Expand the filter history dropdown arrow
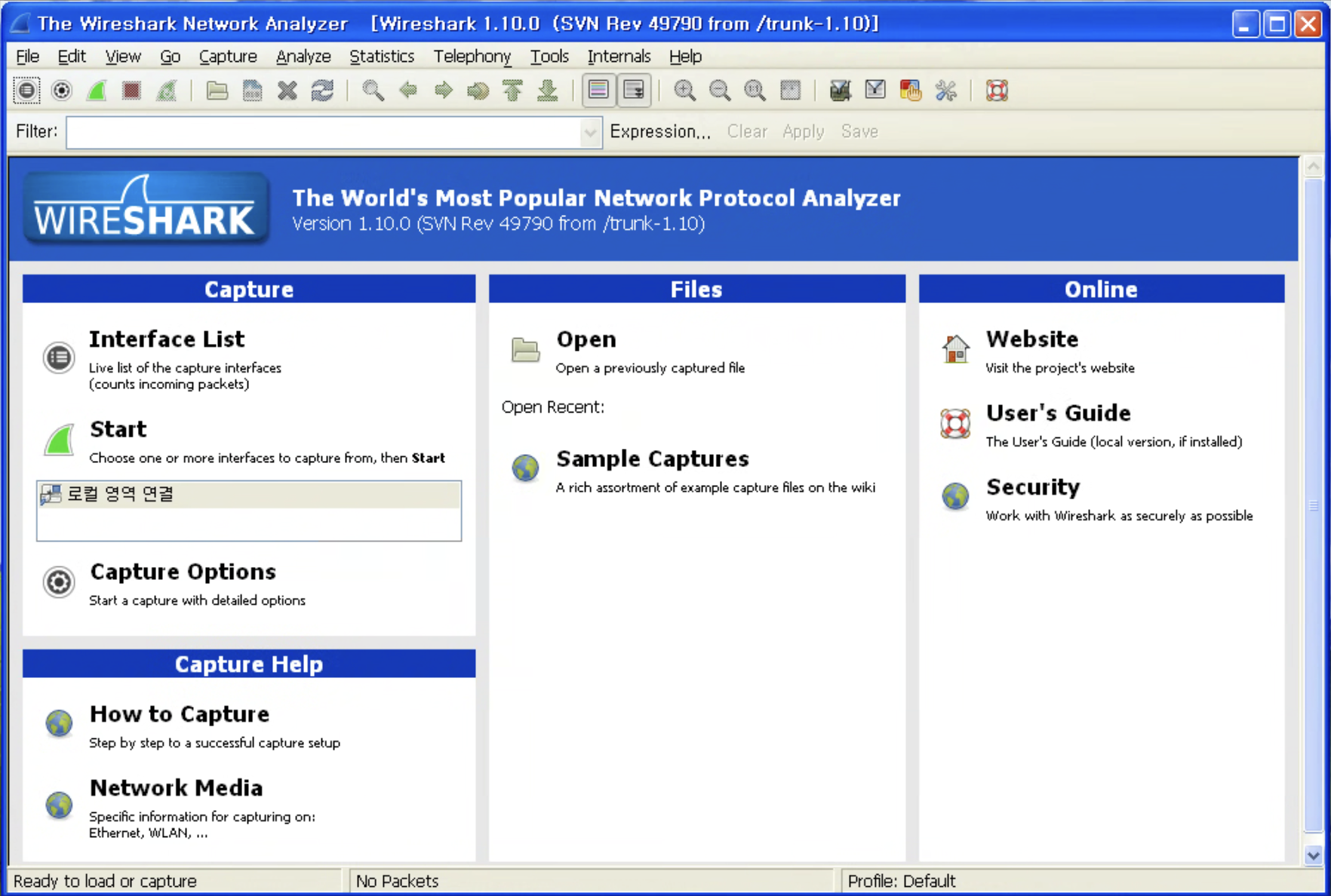This screenshot has height=896, width=1331. (x=591, y=133)
